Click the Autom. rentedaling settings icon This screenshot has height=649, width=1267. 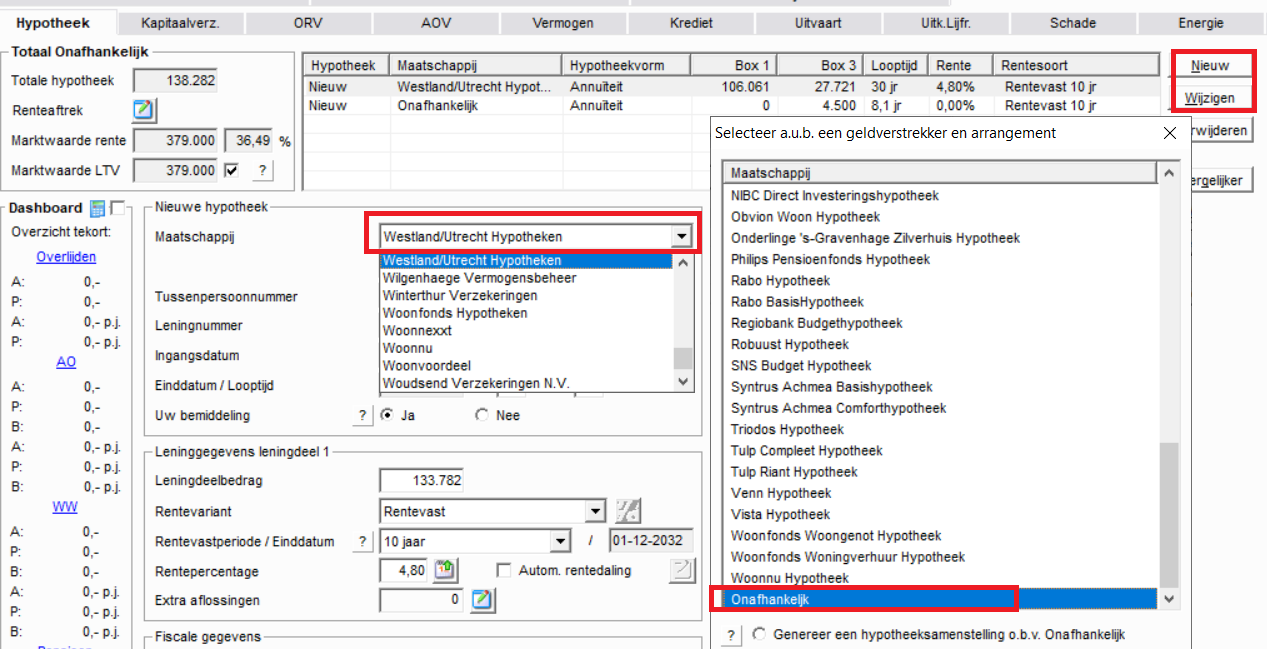(x=682, y=570)
